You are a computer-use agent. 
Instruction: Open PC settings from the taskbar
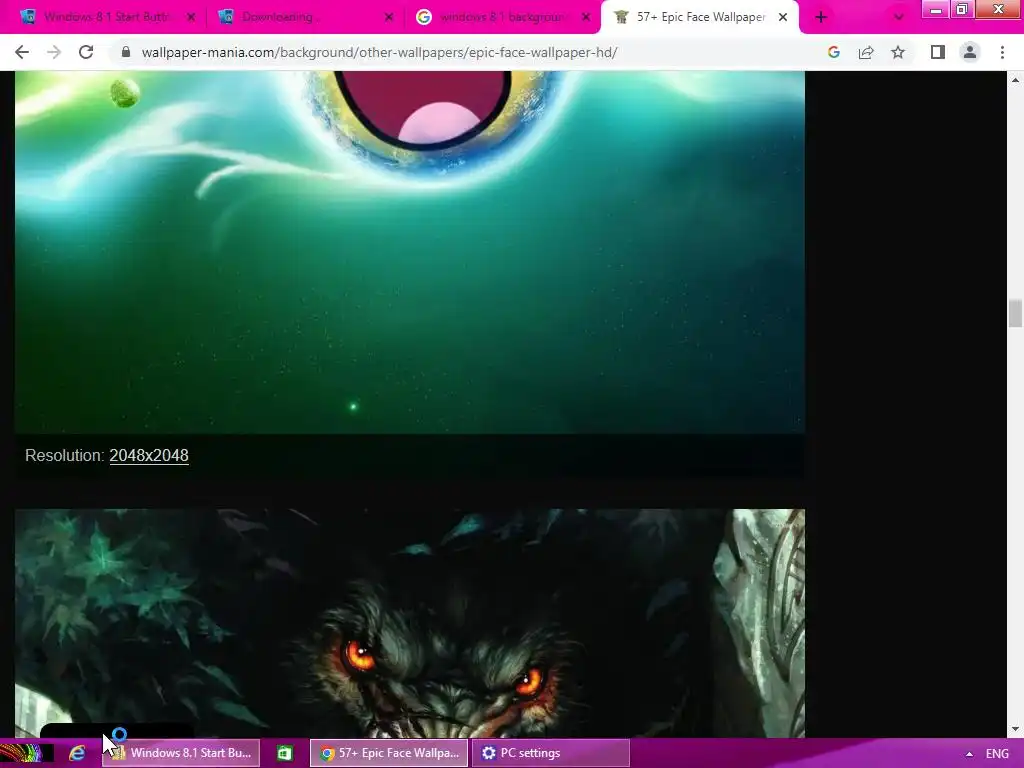[550, 753]
